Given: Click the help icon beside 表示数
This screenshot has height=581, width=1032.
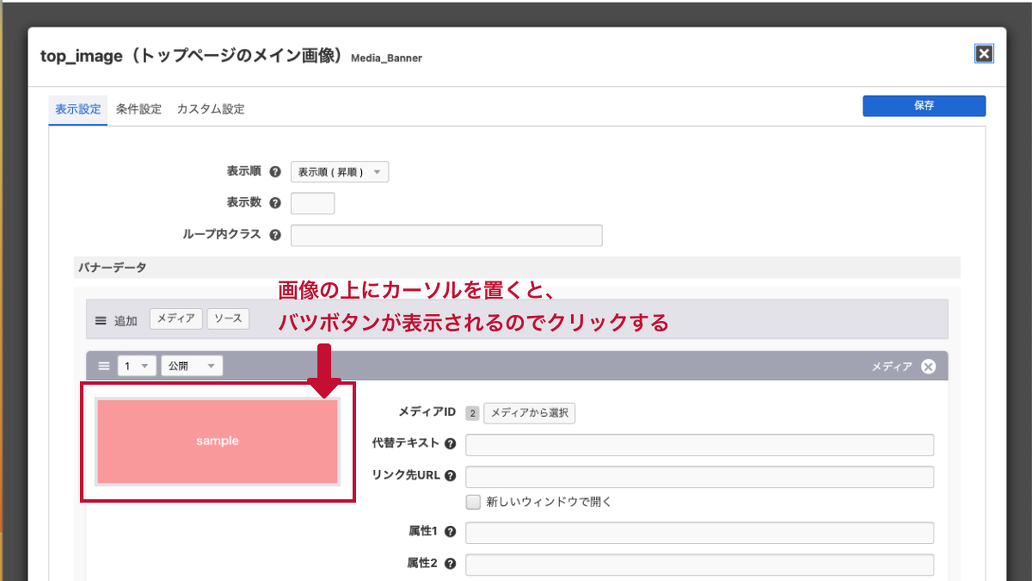Looking at the screenshot, I should pos(275,203).
